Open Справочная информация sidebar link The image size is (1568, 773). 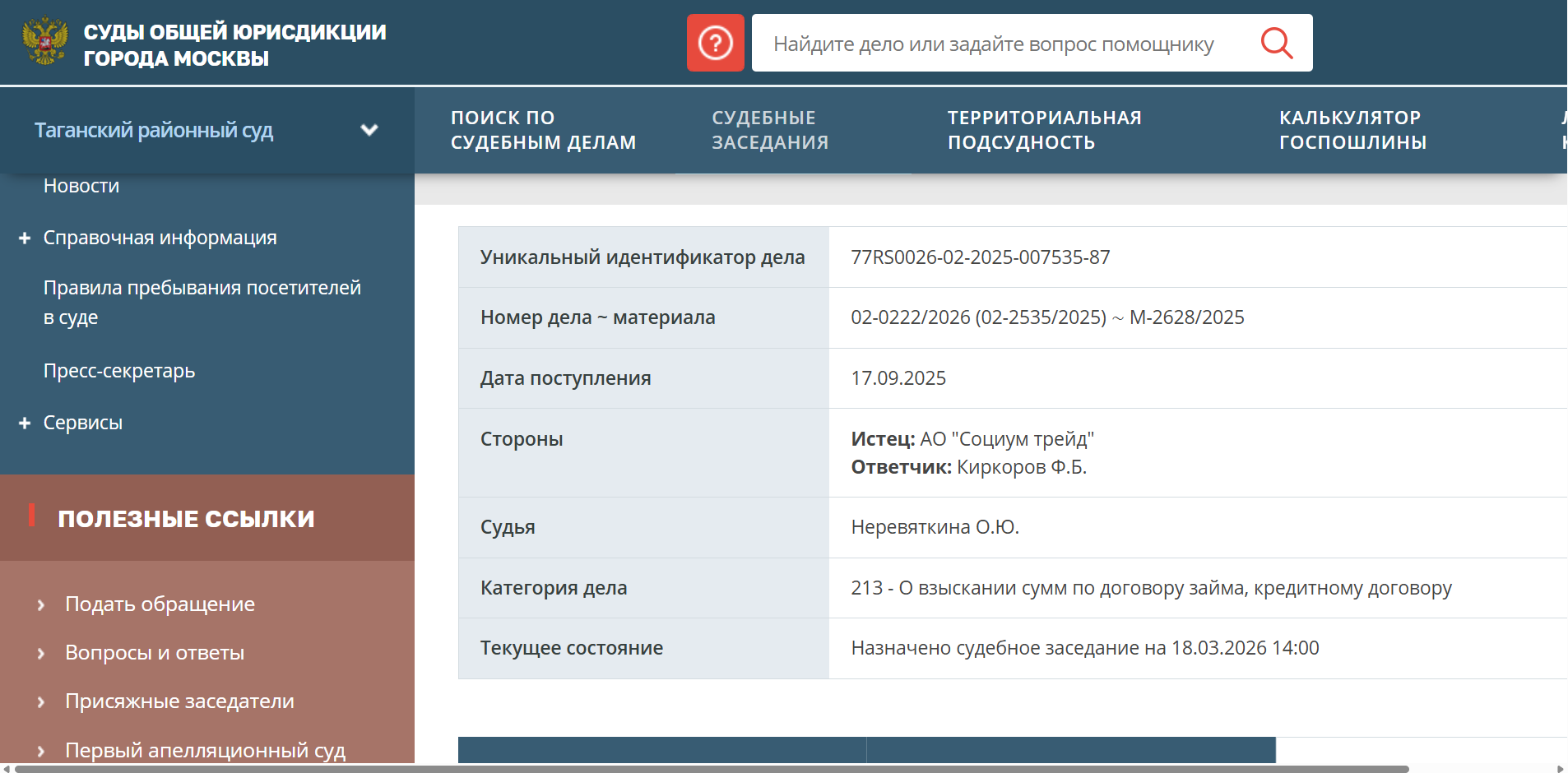pos(160,238)
